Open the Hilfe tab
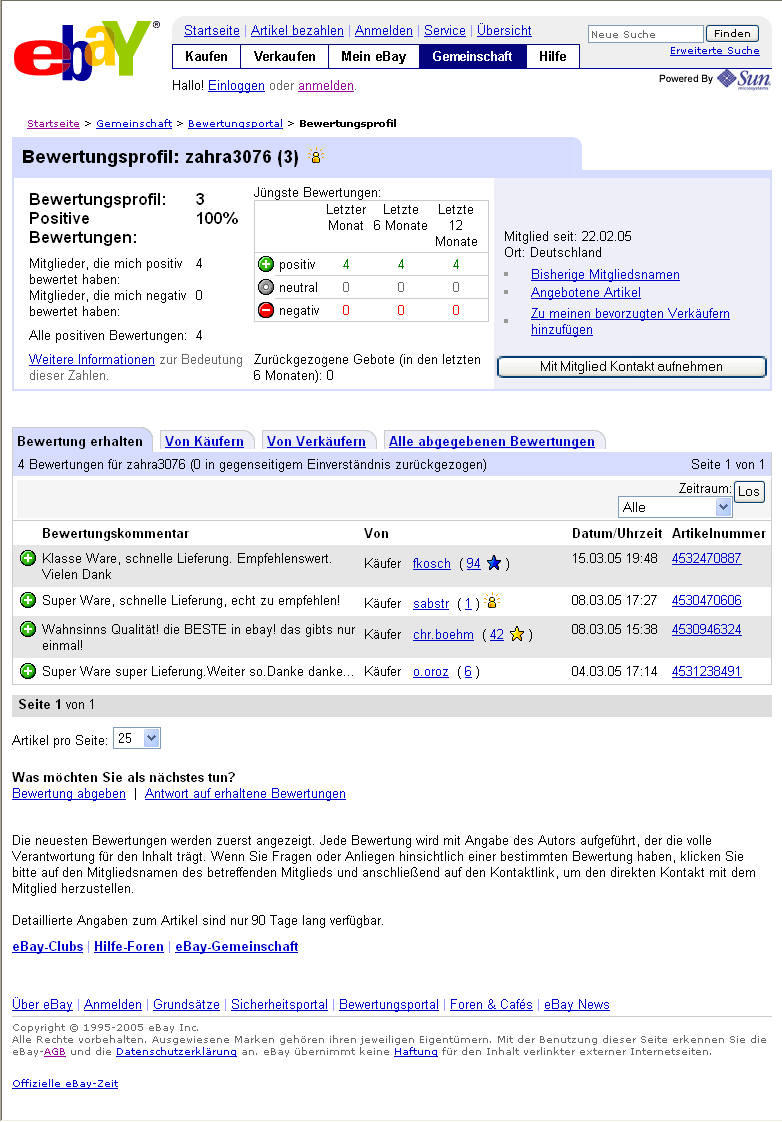Viewport: 782px width, 1122px height. [552, 57]
